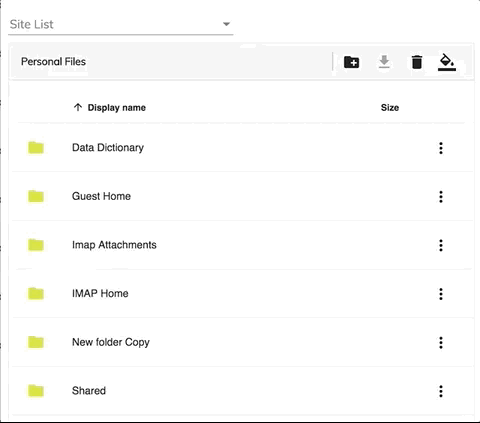Image resolution: width=480 pixels, height=423 pixels.
Task: Click the Site List dropdown arrow
Action: click(226, 24)
